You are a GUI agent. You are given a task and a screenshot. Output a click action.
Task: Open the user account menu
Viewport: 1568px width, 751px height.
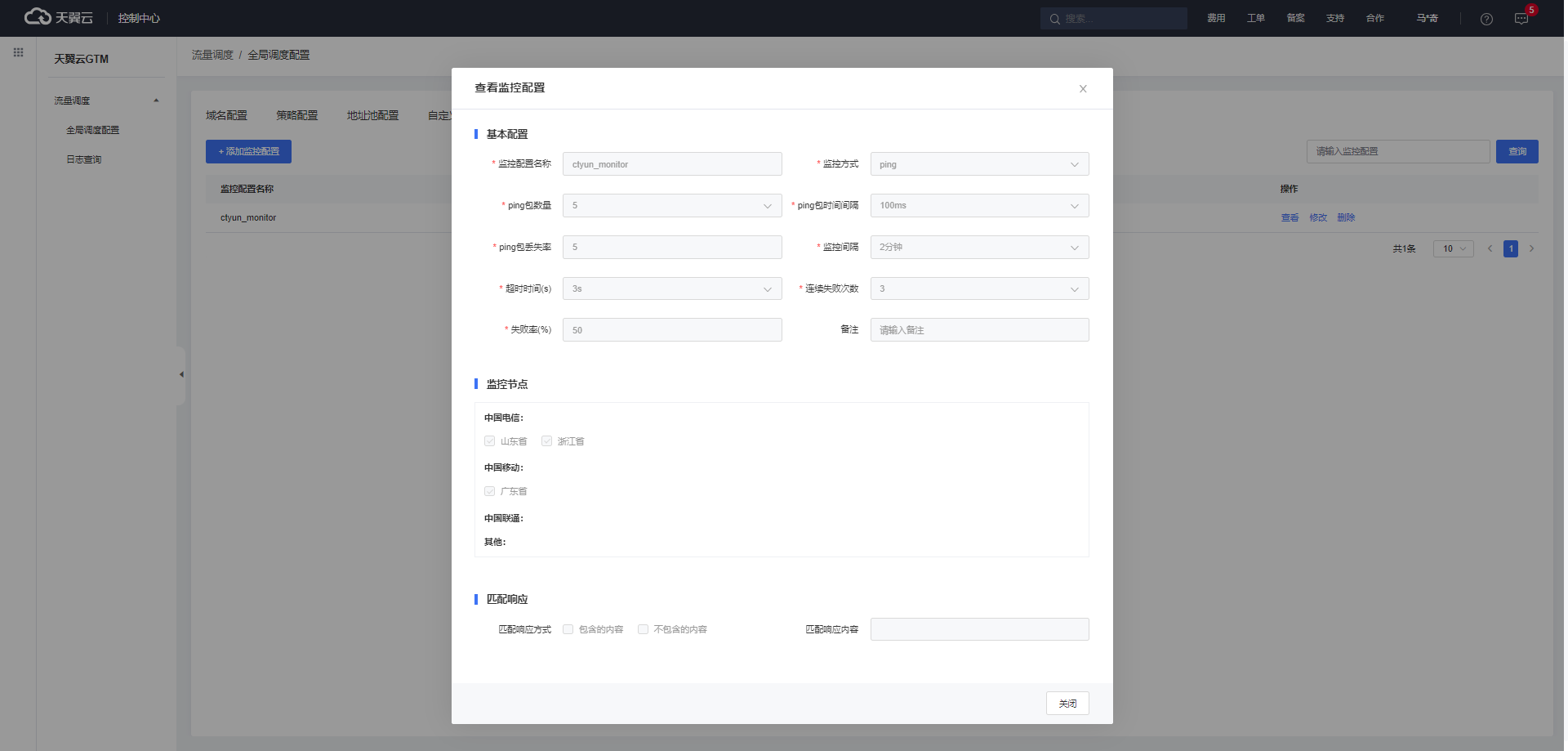(x=1428, y=18)
